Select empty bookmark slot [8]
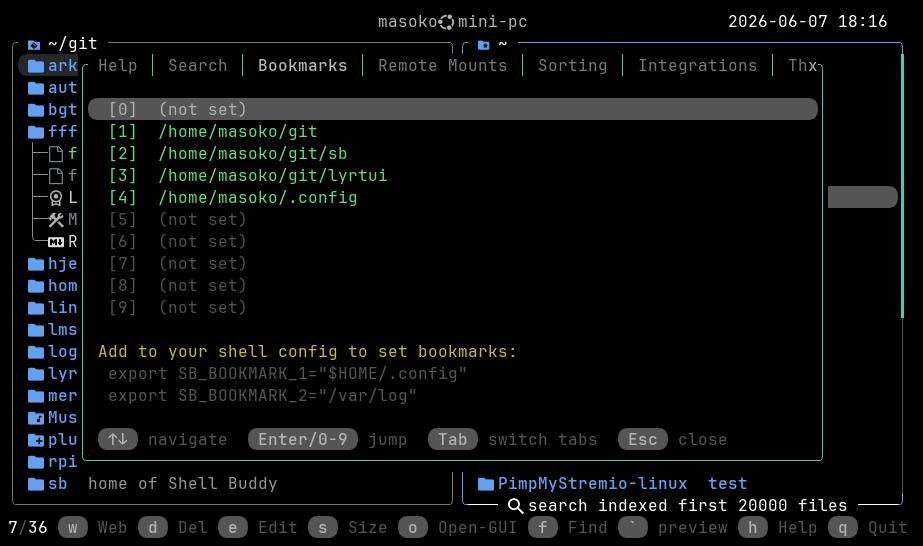This screenshot has width=923, height=546. click(177, 285)
